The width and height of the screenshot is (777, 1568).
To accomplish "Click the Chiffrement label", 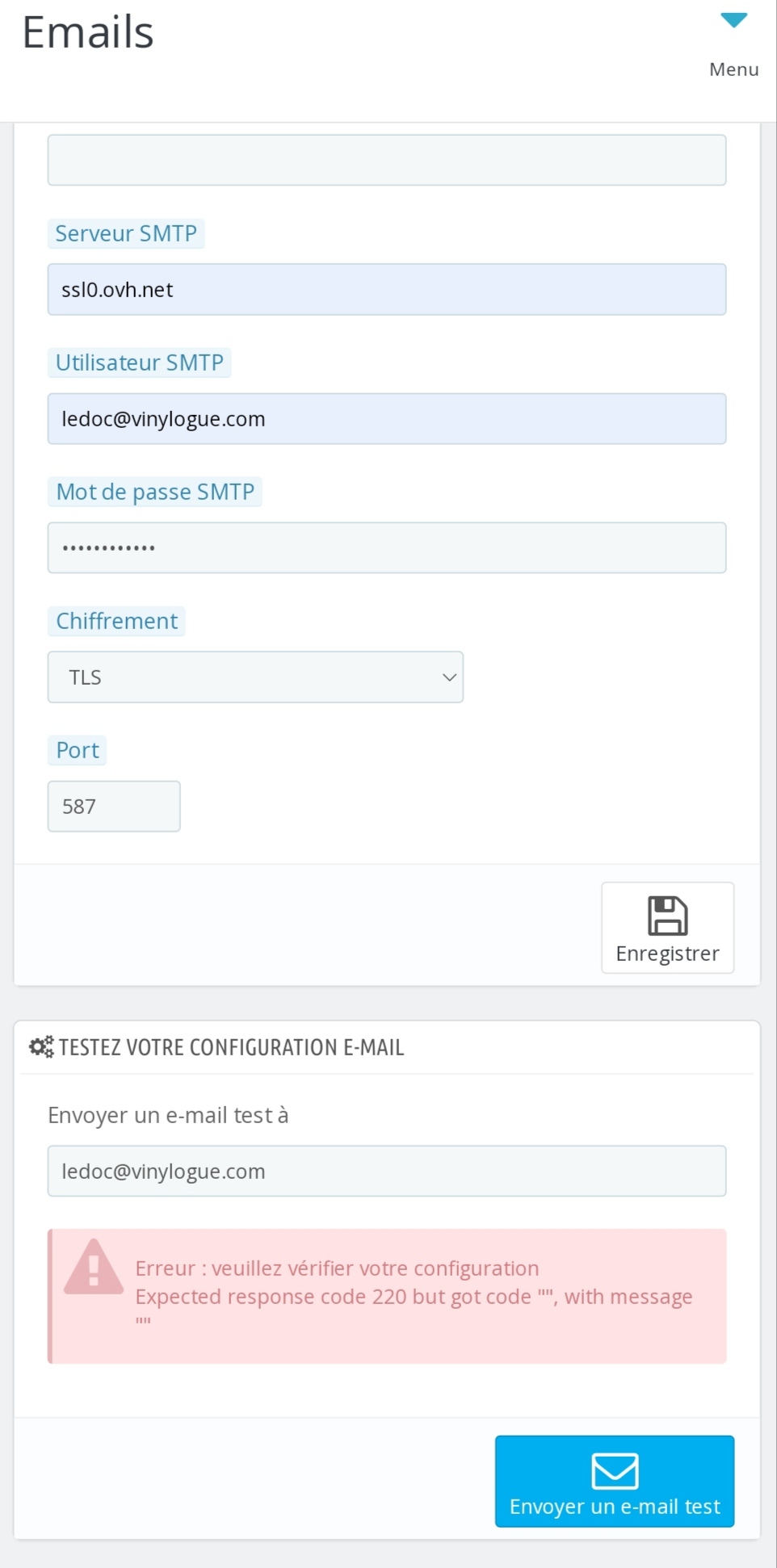I will pyautogui.click(x=116, y=621).
